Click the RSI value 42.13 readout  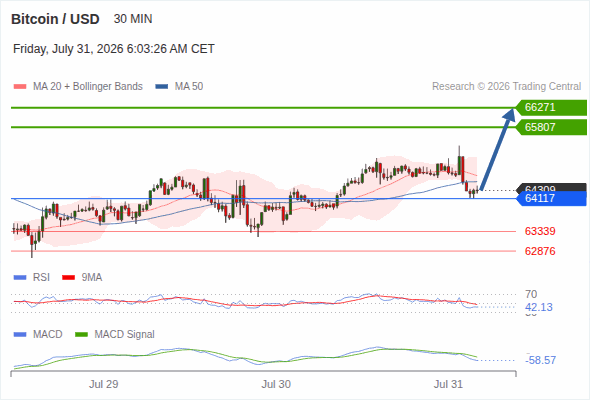click(539, 307)
